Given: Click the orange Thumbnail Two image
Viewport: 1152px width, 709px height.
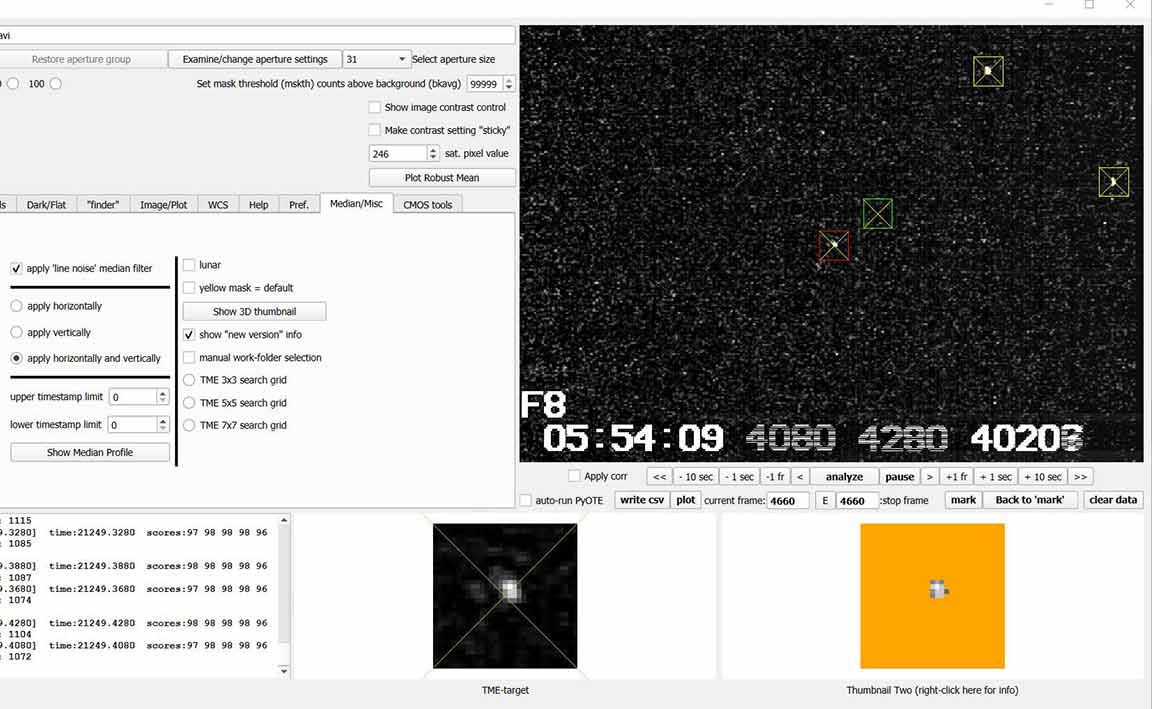Looking at the screenshot, I should click(932, 596).
